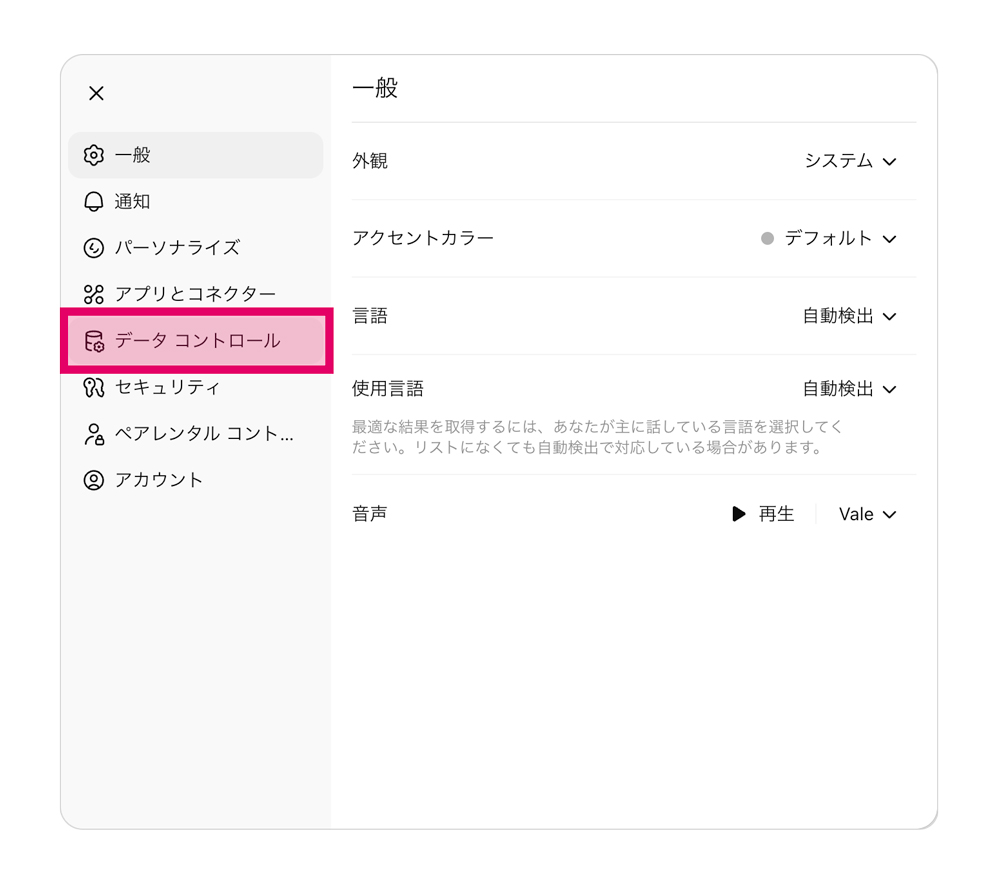Select the ペアレンタル コントロール person-lock icon
Screen dimensions: 1000x887
[x=94, y=434]
